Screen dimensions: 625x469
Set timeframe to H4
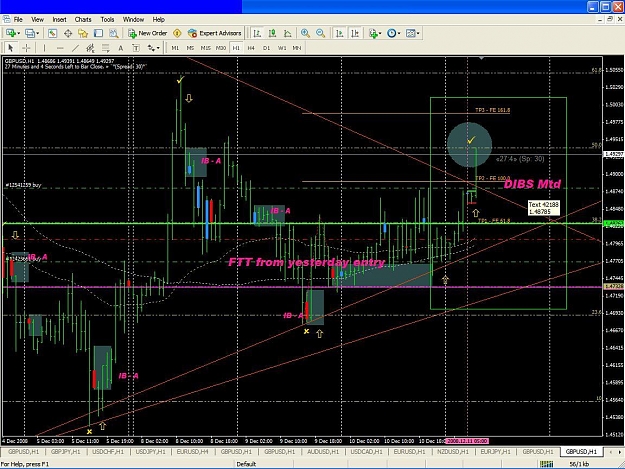251,48
